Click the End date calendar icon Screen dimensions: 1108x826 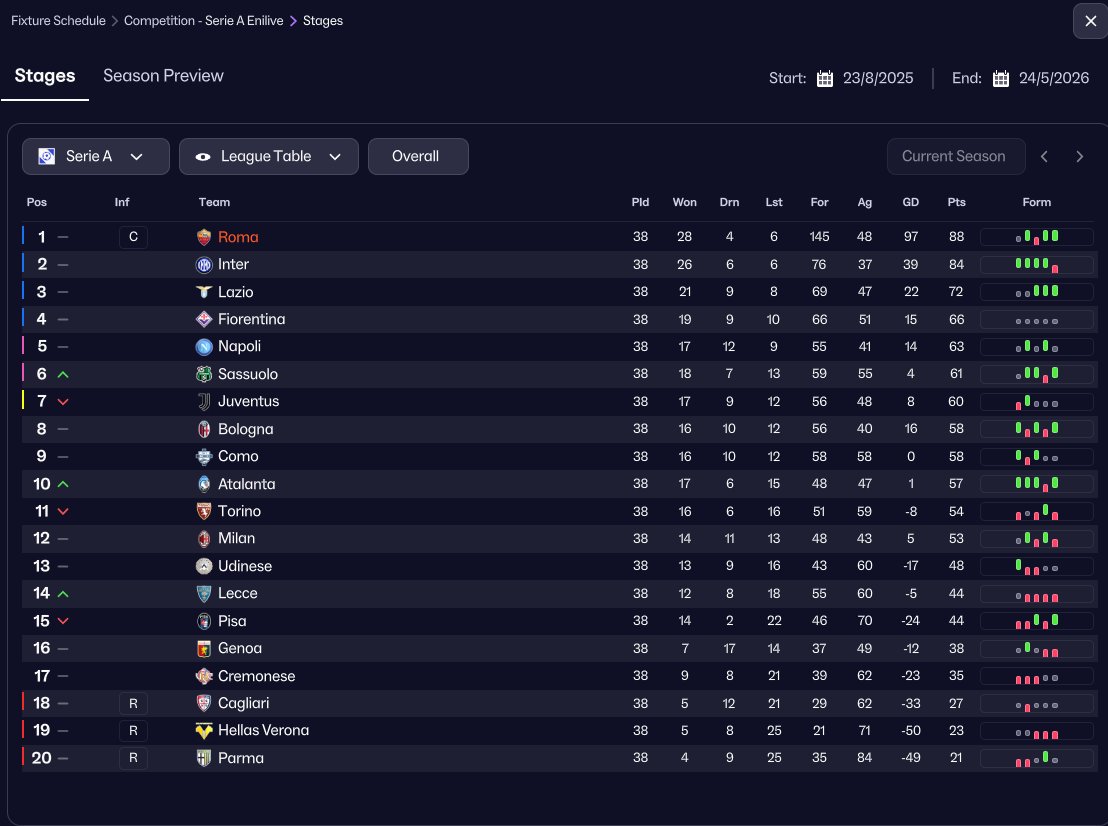1001,79
